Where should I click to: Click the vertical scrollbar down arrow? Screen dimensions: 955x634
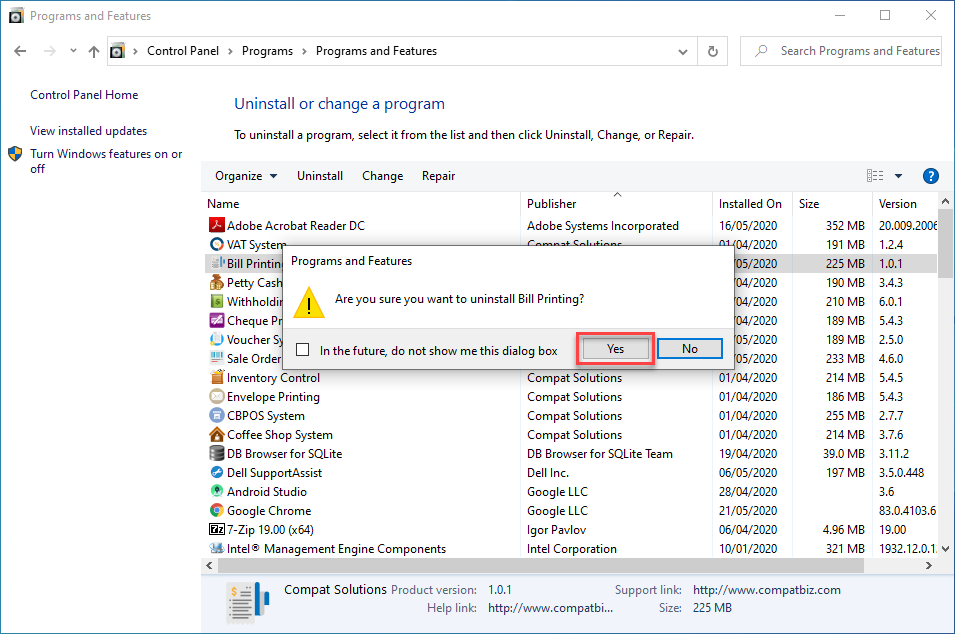point(945,549)
